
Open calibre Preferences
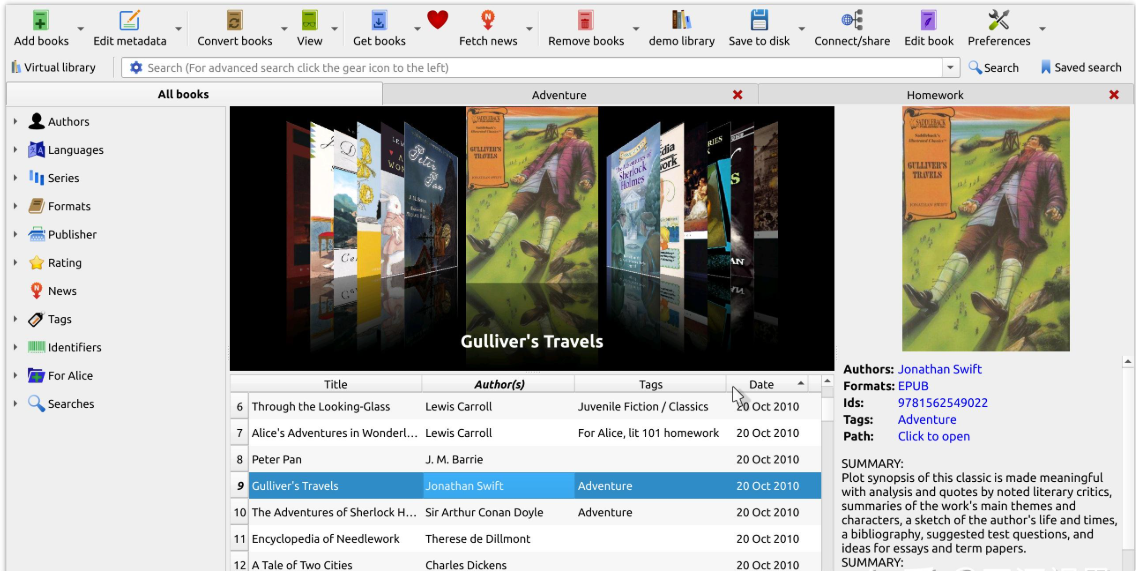tap(998, 28)
